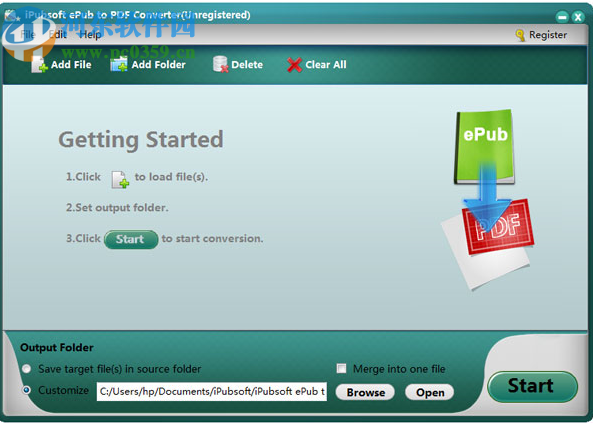The image size is (593, 423).
Task: Click the Getting Started heading
Action: point(141,140)
